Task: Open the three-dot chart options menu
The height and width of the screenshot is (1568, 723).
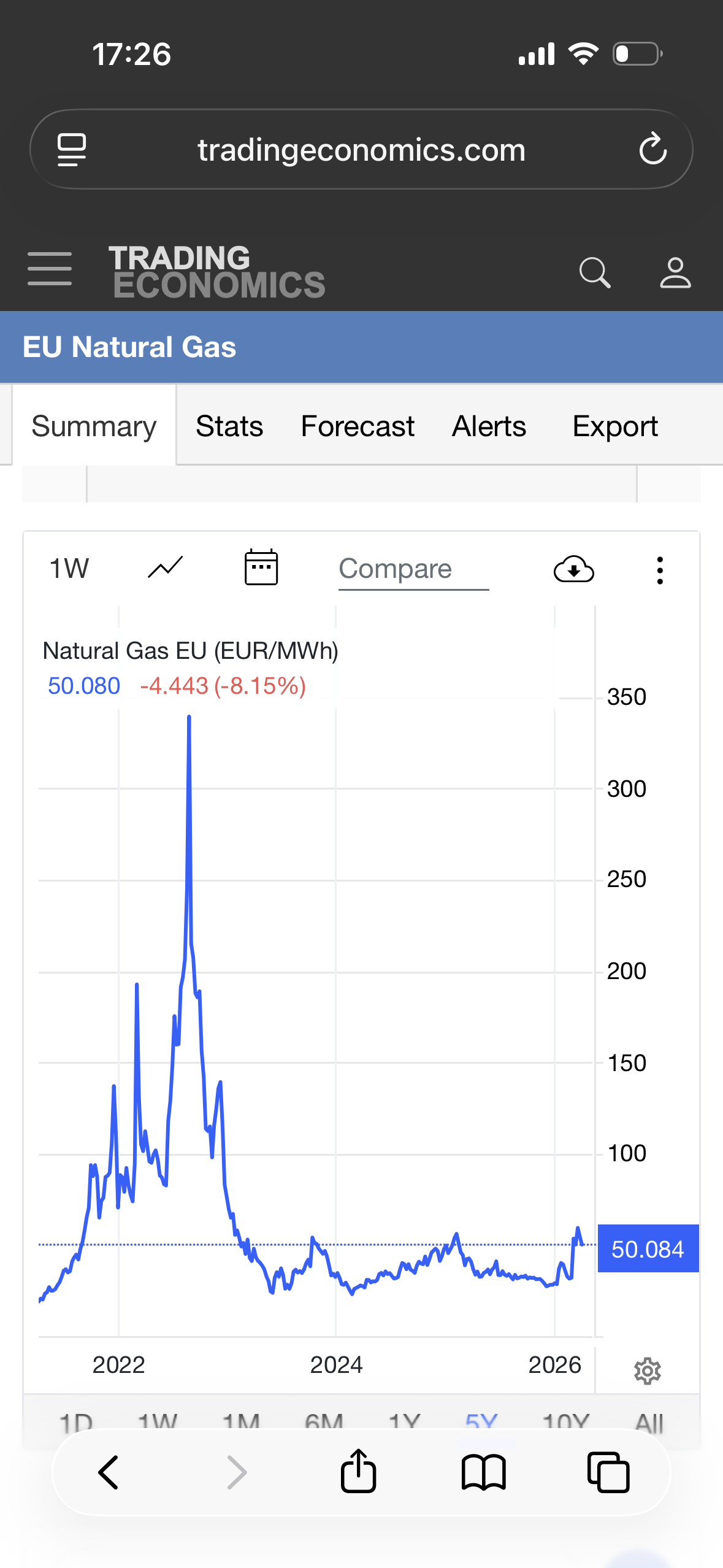Action: (660, 570)
